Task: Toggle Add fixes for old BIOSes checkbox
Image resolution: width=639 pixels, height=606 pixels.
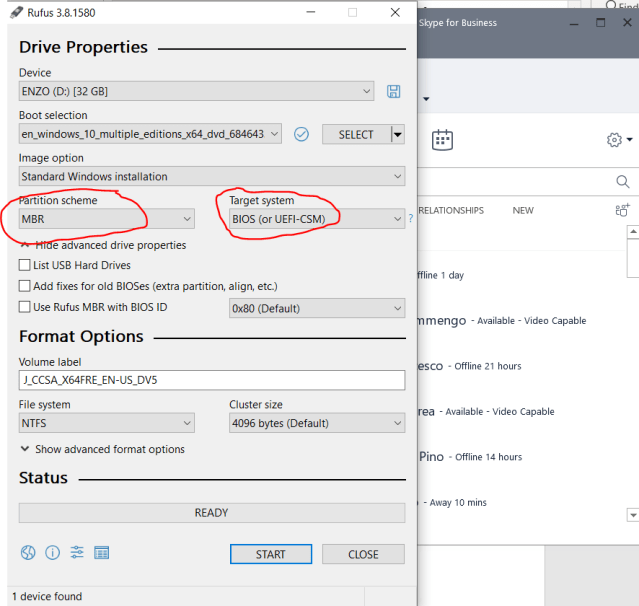Action: point(25,287)
